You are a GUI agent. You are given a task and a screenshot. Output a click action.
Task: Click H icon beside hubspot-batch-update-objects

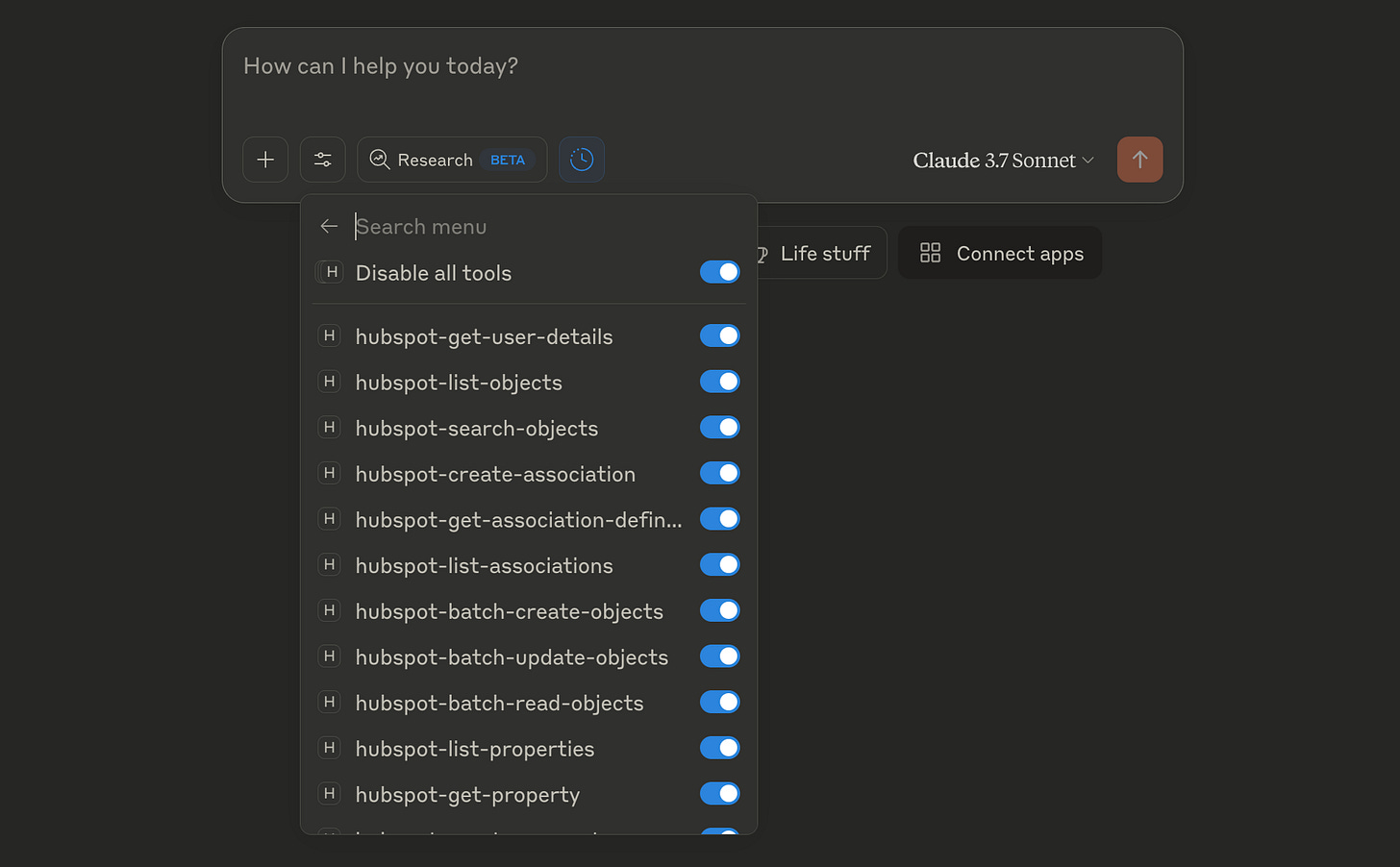[329, 656]
